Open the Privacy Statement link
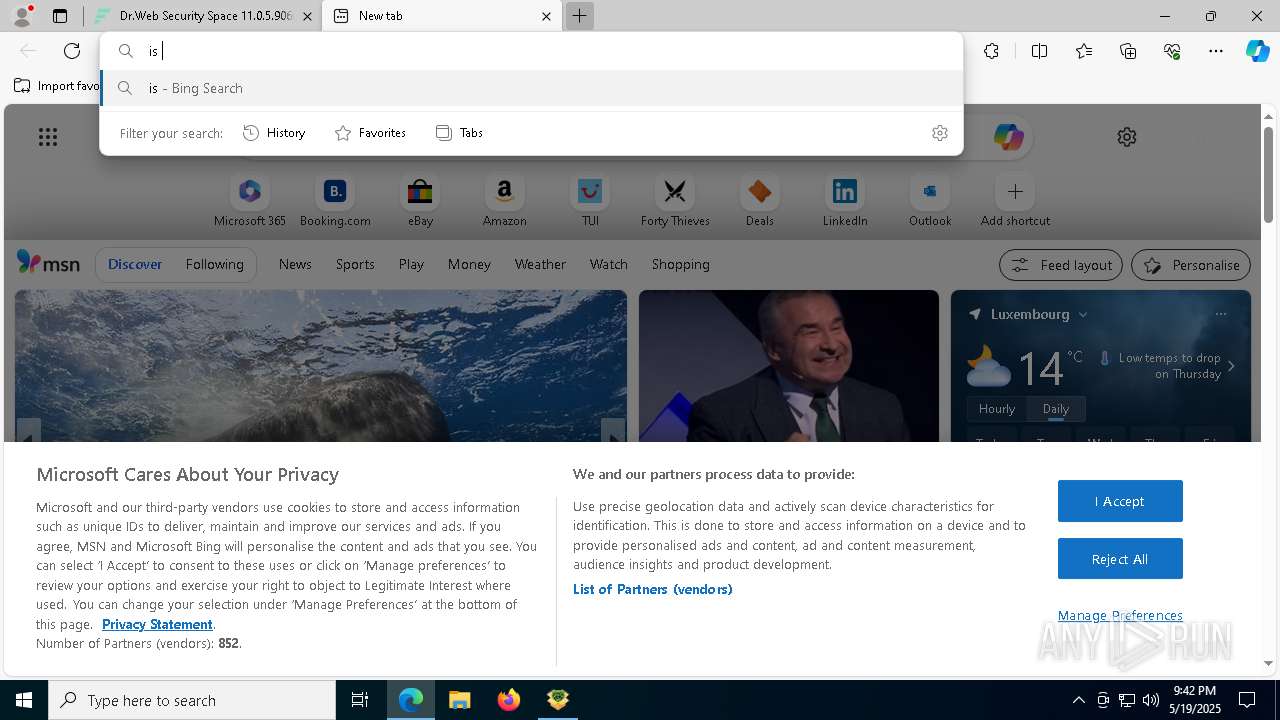This screenshot has height=720, width=1280. pos(157,624)
